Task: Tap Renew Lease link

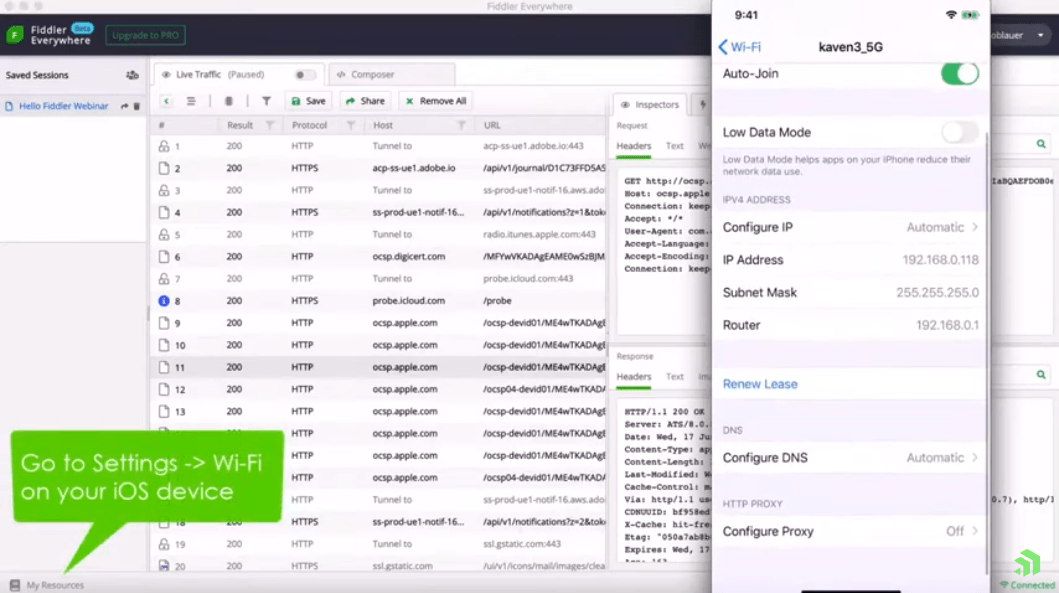Action: tap(760, 384)
